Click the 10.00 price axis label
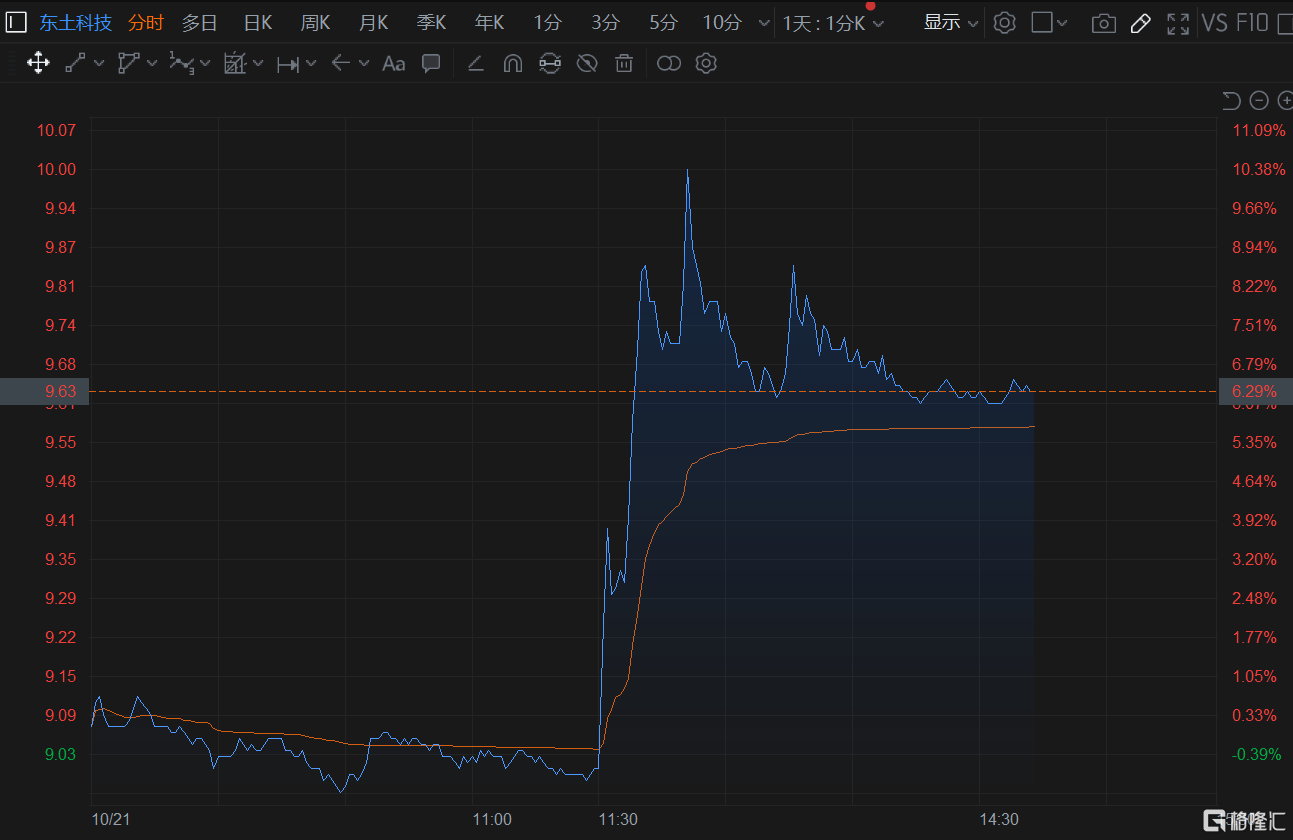1293x840 pixels. coord(55,169)
